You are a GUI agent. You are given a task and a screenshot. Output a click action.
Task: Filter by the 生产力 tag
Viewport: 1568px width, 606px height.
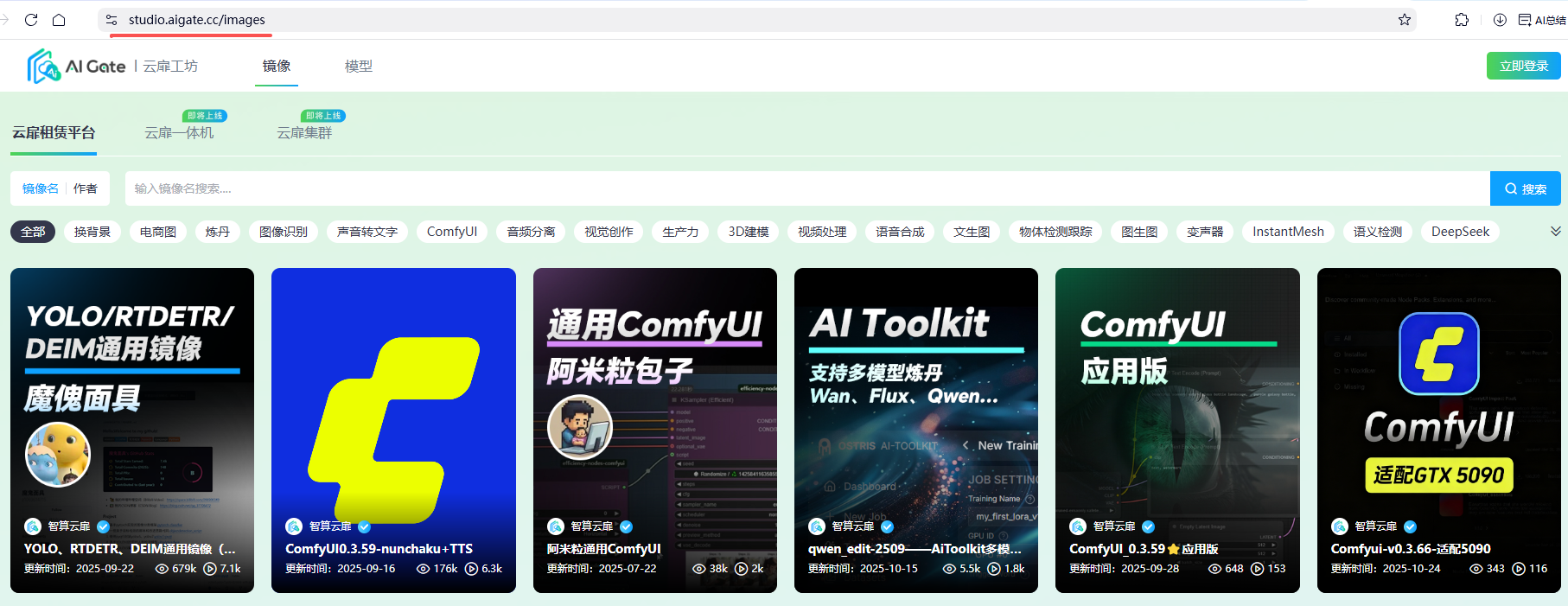(680, 232)
